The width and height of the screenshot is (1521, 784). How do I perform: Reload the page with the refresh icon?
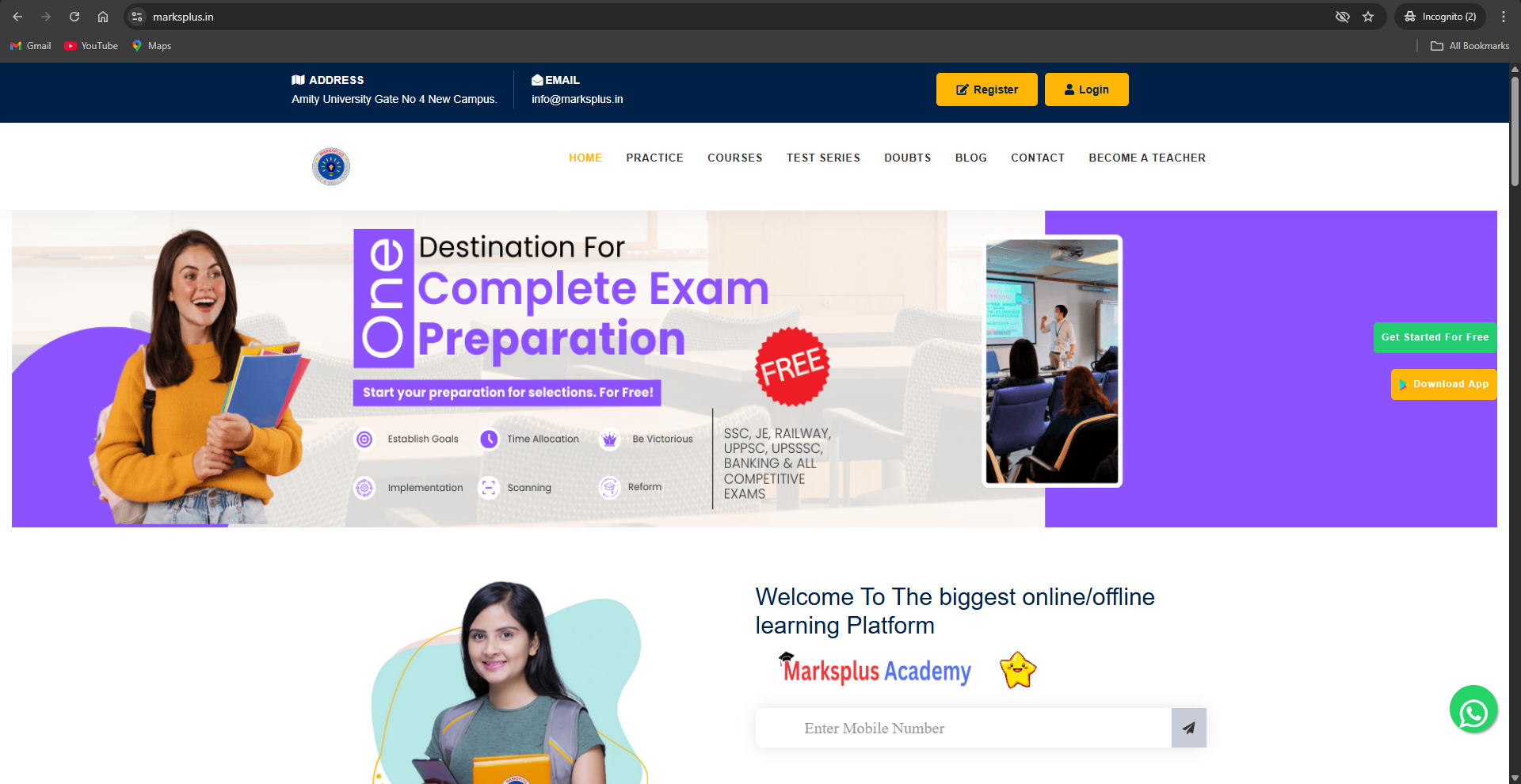(x=74, y=17)
